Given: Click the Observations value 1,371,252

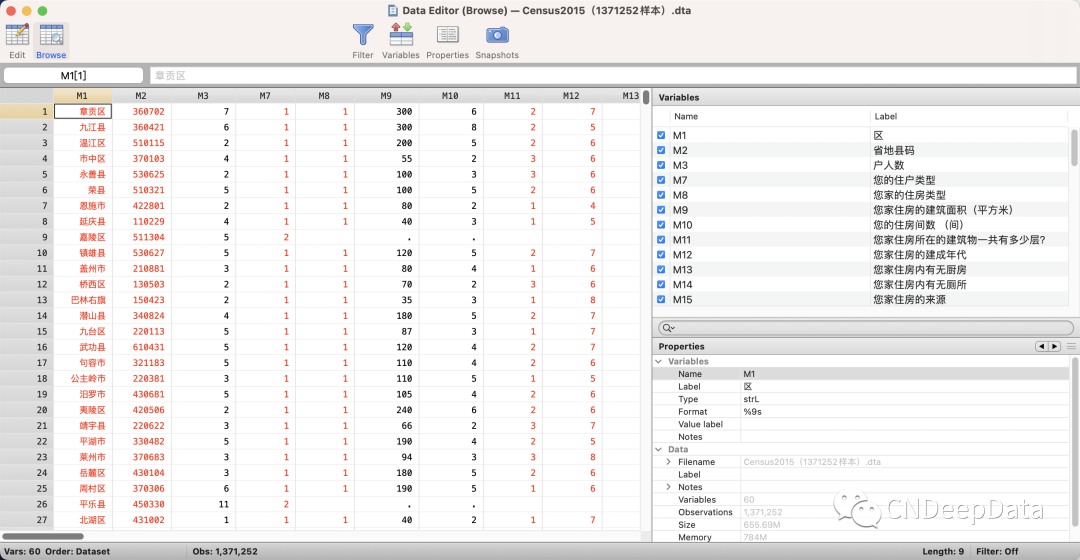Looking at the screenshot, I should [762, 512].
